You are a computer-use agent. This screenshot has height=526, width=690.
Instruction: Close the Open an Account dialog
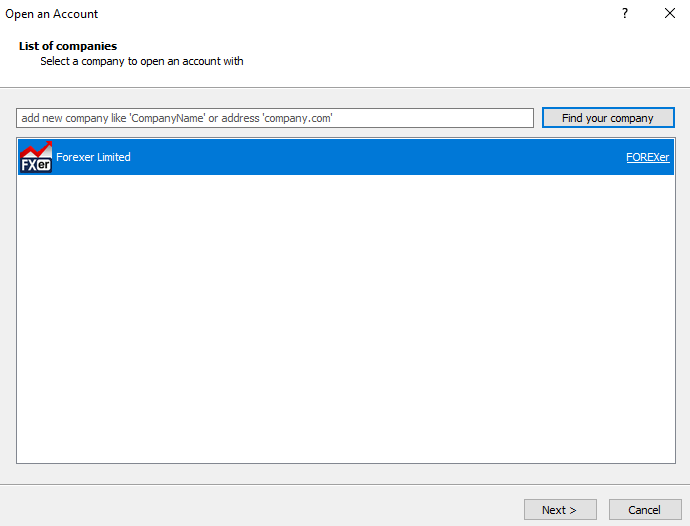pyautogui.click(x=669, y=14)
